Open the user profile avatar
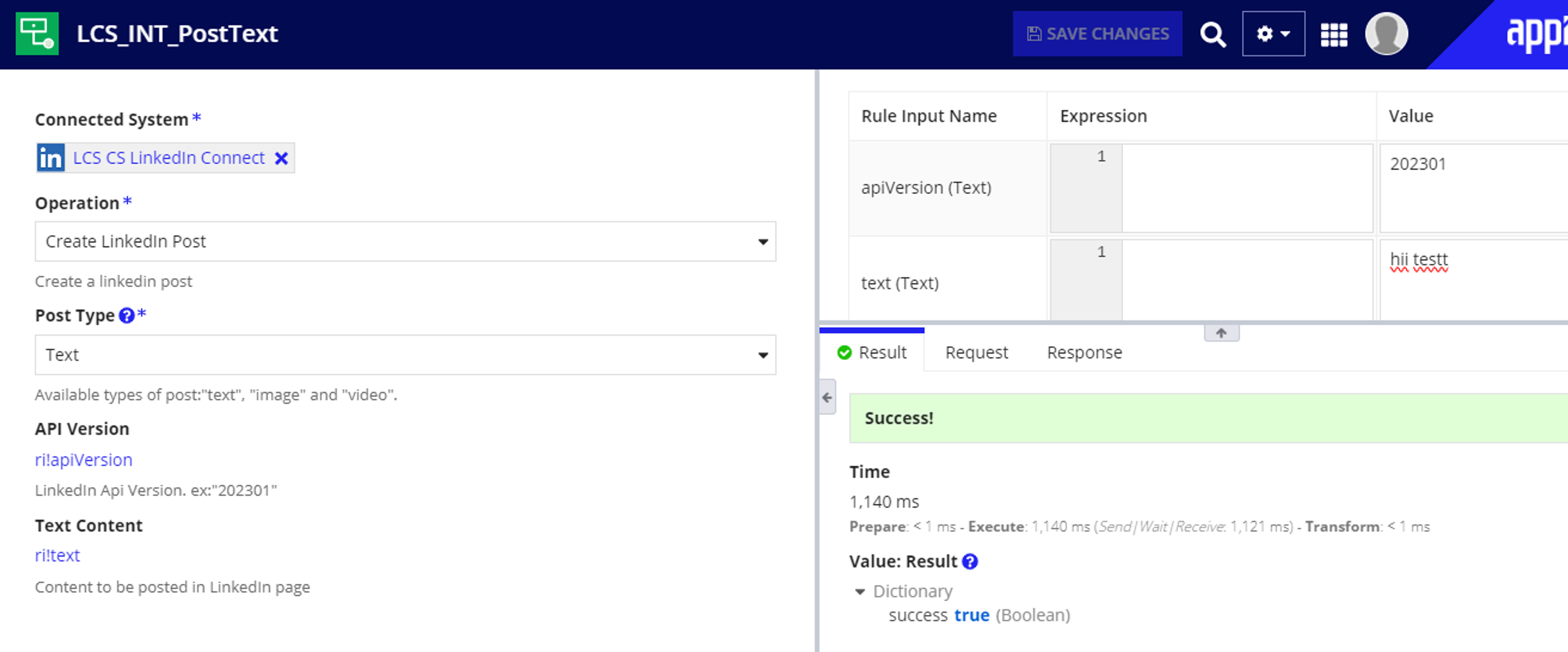The image size is (1568, 652). click(x=1387, y=33)
